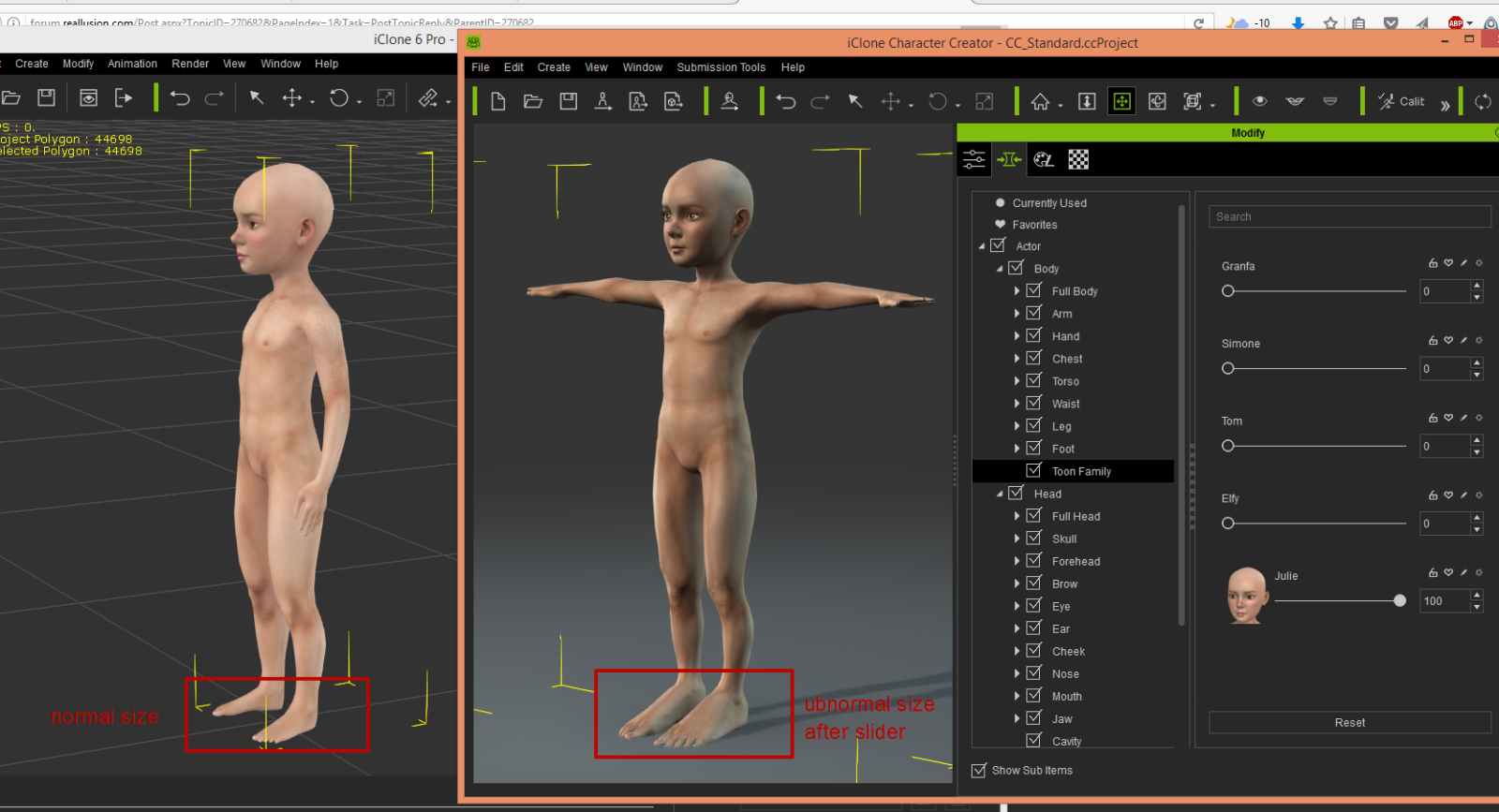Click the browser bookmark star icon
This screenshot has height=812, width=1499.
(x=1330, y=22)
